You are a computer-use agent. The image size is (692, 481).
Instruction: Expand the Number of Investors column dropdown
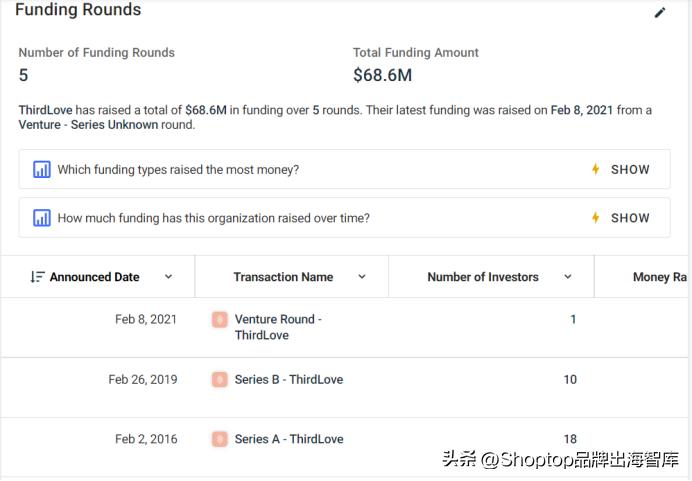(568, 277)
